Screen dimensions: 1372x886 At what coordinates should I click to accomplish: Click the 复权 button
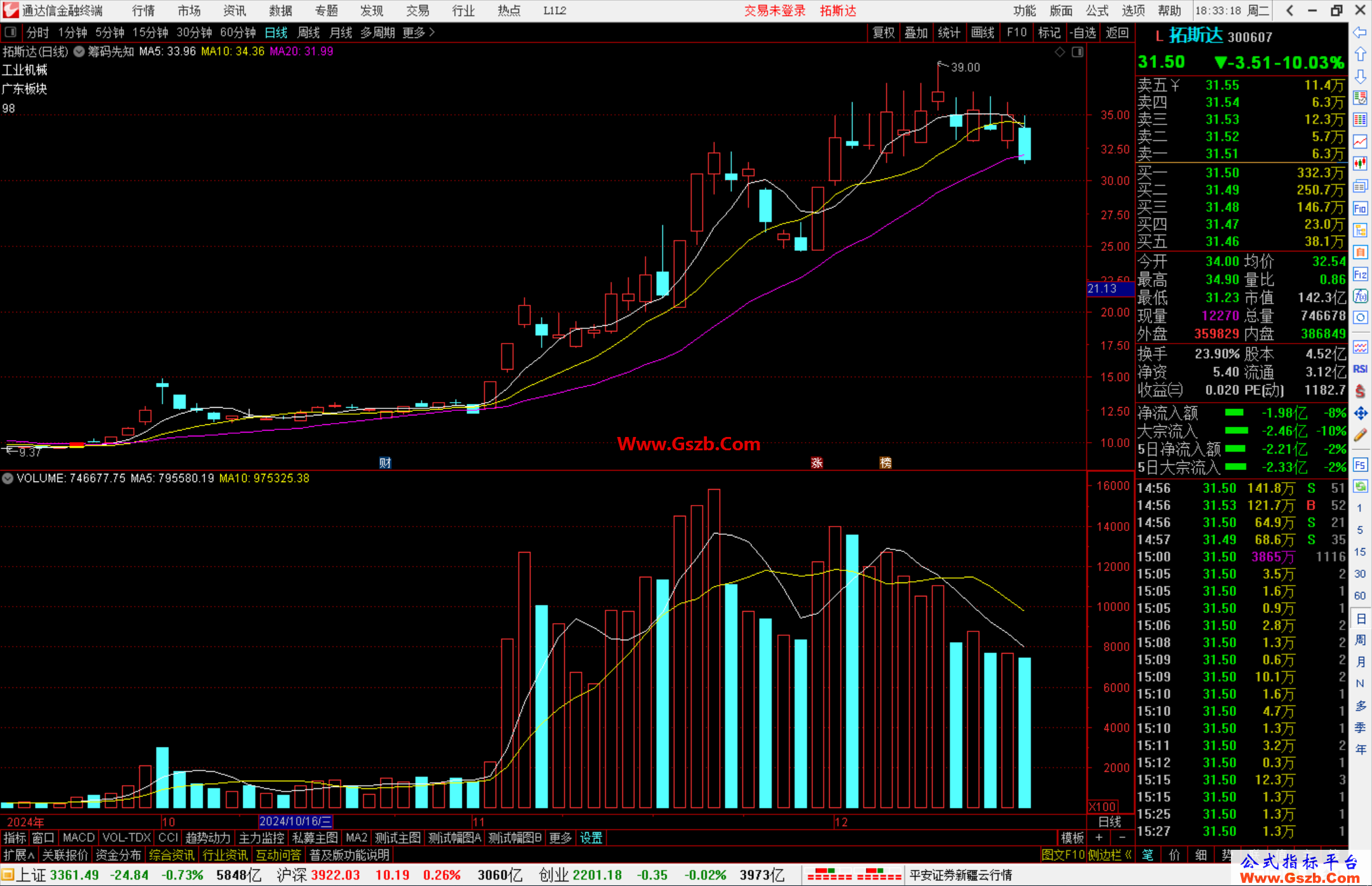[884, 32]
